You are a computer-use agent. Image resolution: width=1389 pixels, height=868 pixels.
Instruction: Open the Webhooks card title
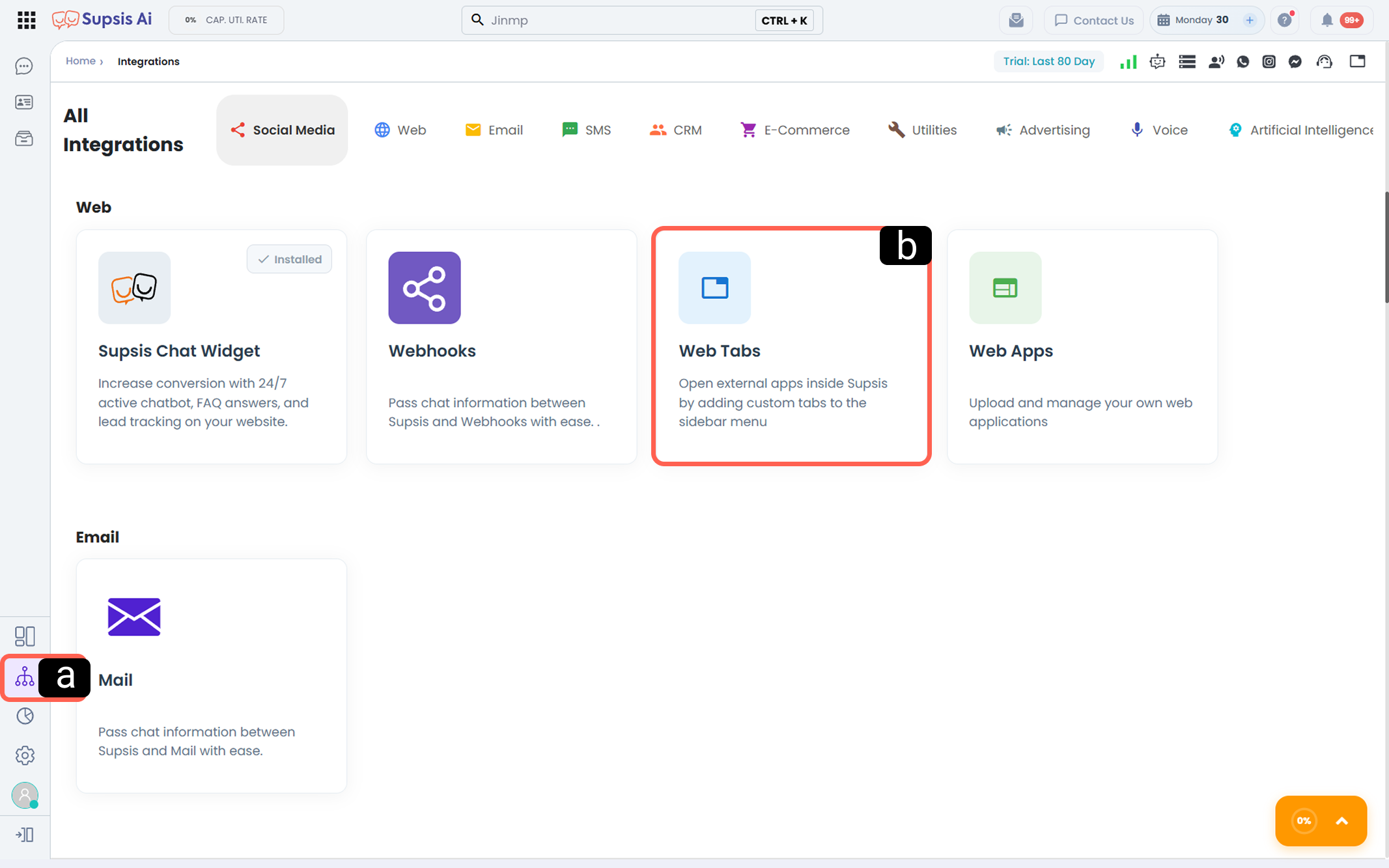click(x=432, y=351)
